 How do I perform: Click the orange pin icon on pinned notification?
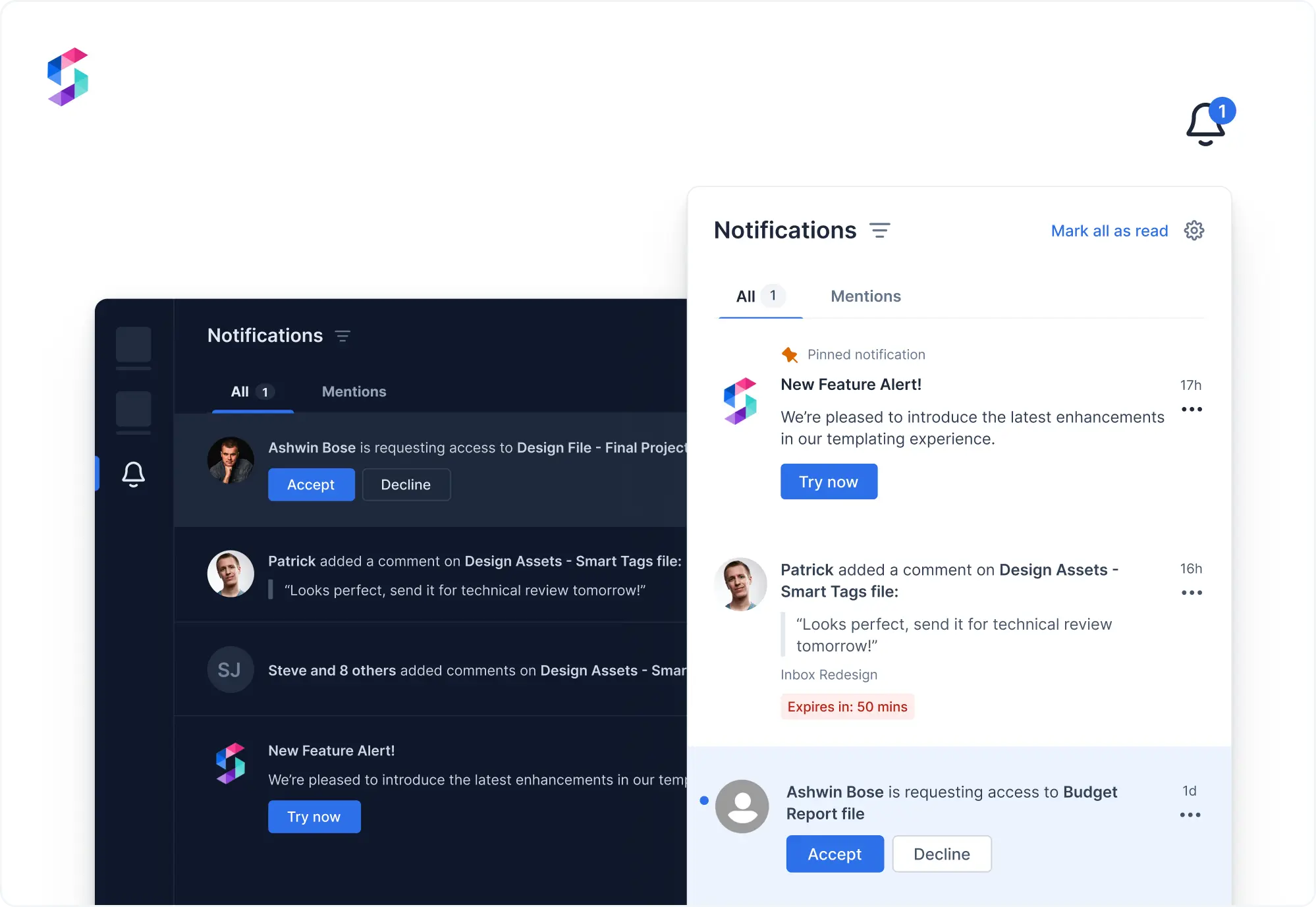coord(789,355)
